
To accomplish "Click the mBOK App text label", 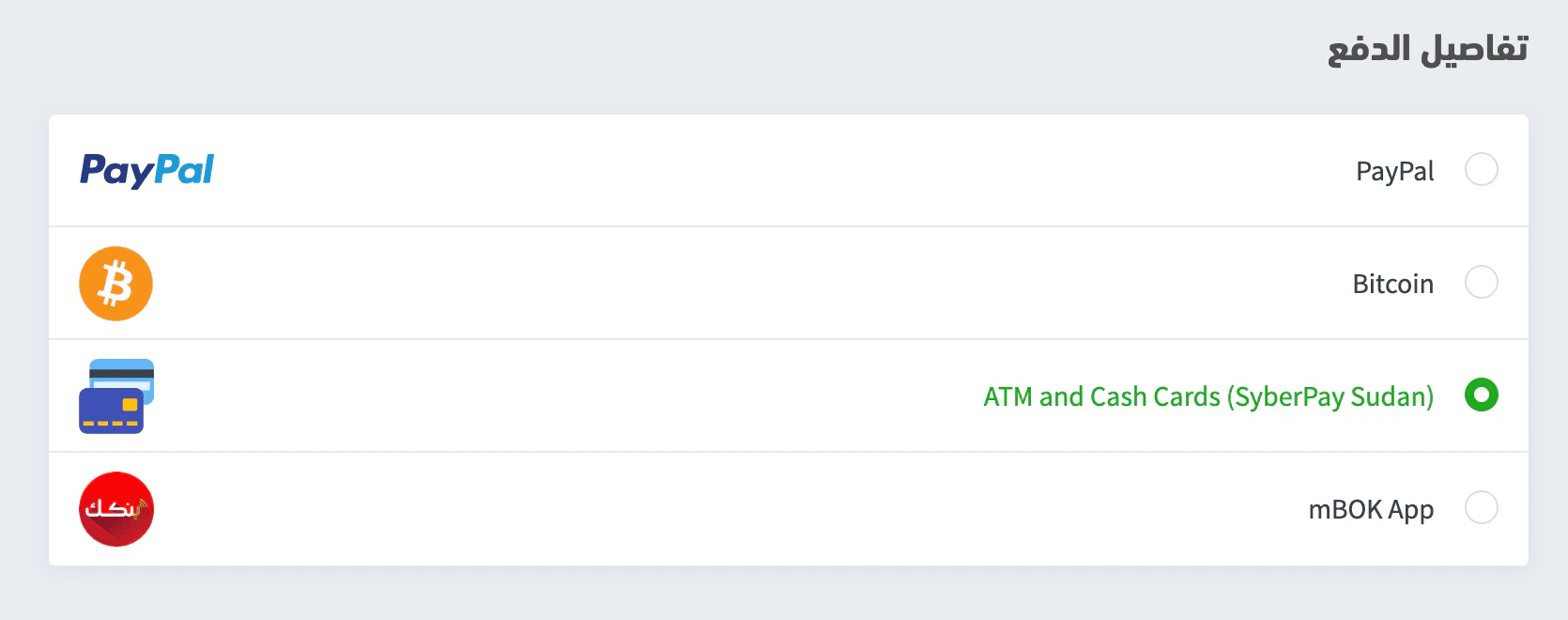I will pyautogui.click(x=1370, y=509).
